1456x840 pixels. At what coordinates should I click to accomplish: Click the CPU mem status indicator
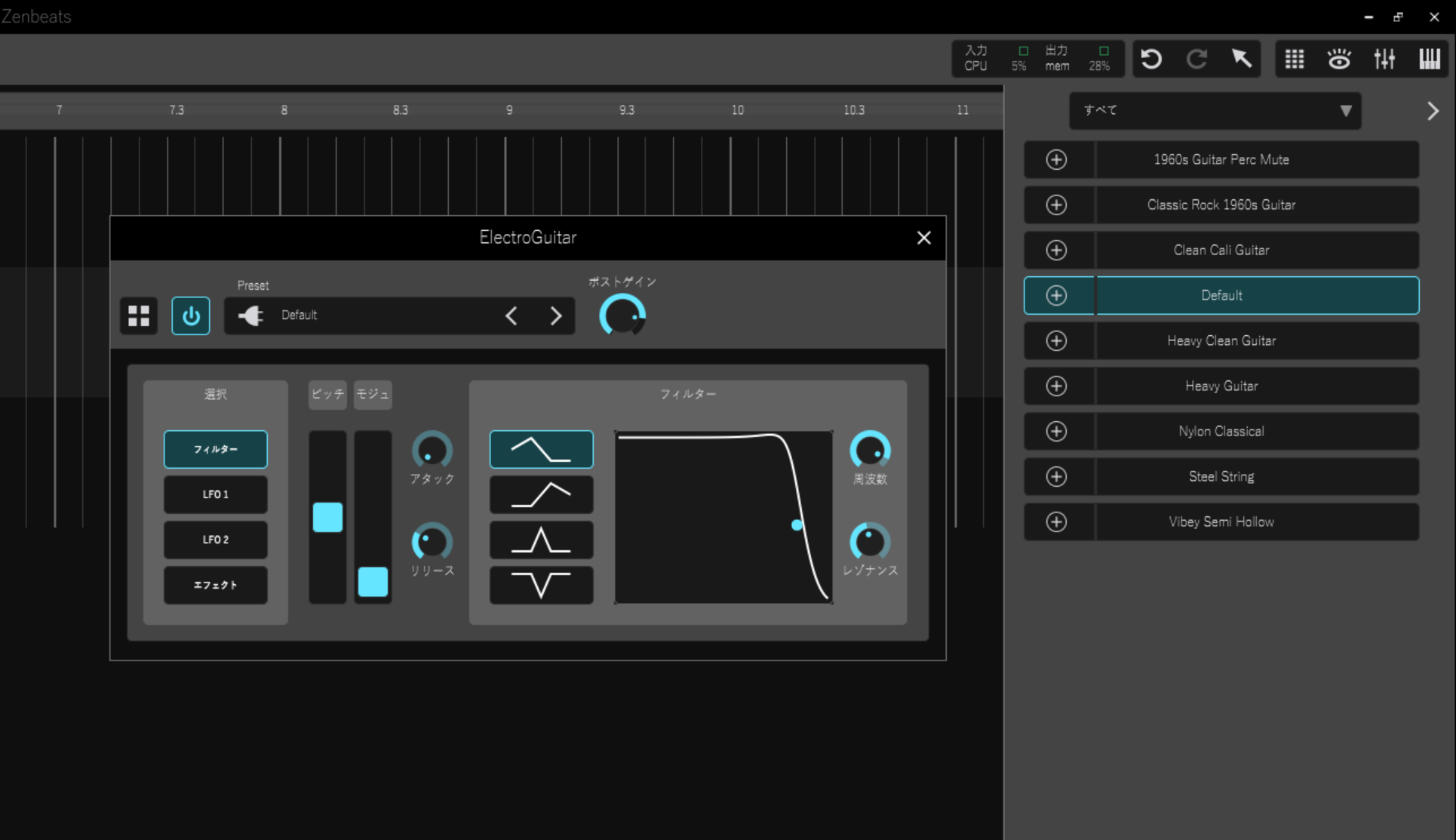(1038, 59)
